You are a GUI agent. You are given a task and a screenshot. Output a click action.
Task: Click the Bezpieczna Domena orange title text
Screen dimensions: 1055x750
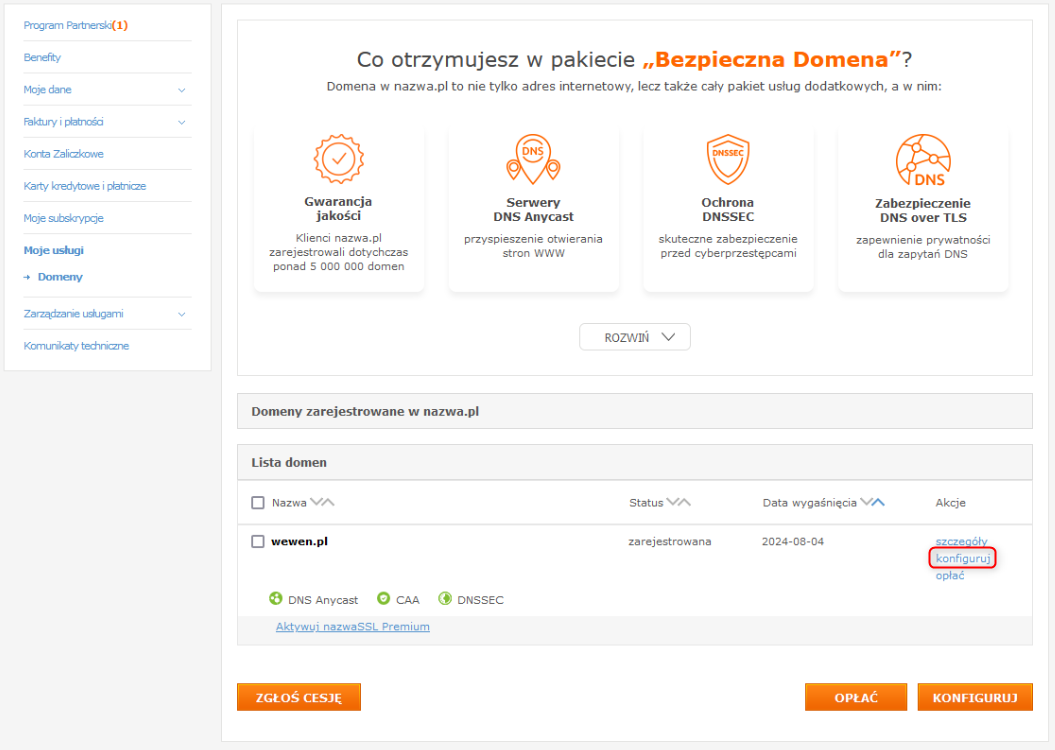[x=772, y=59]
